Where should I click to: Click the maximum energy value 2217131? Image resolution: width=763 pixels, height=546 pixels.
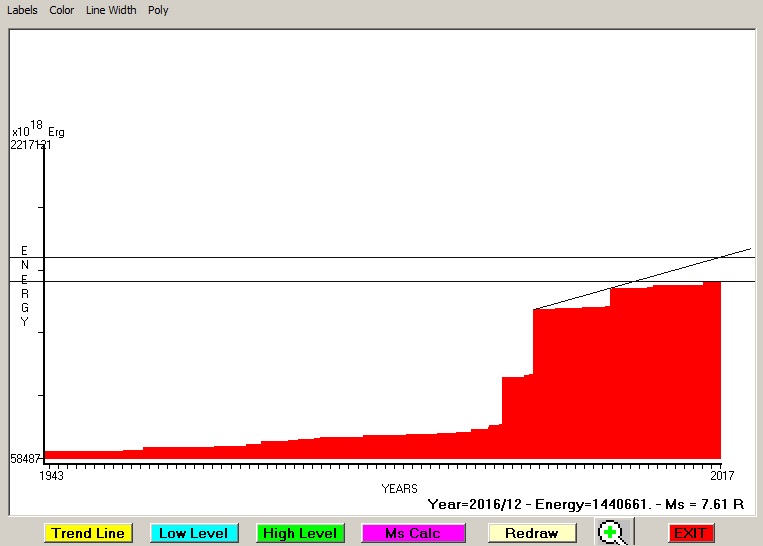click(x=32, y=145)
